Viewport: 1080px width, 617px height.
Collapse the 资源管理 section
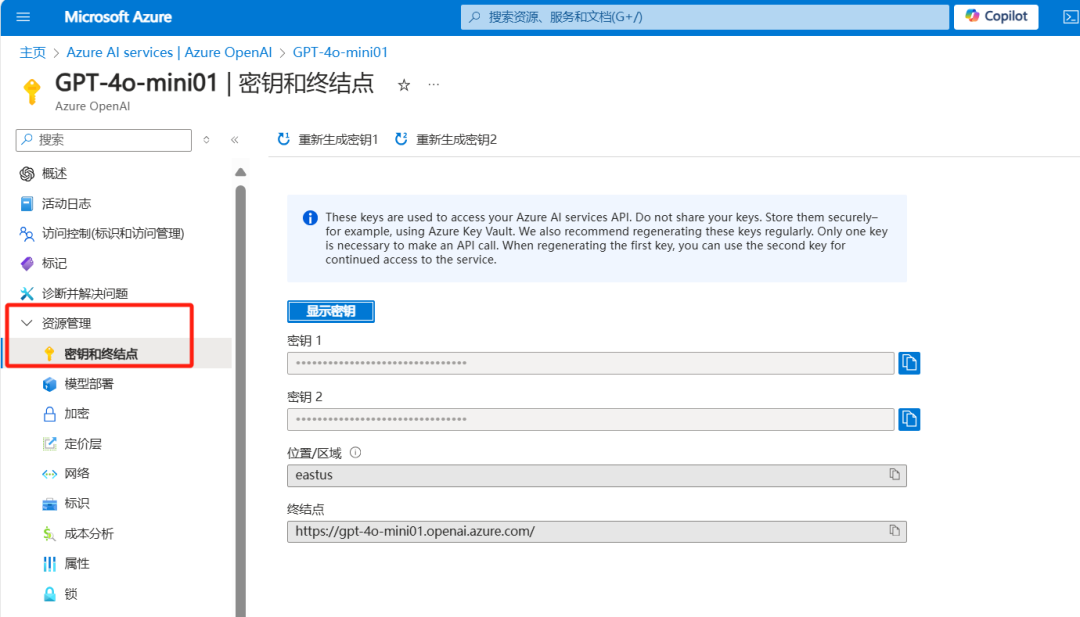(x=27, y=323)
